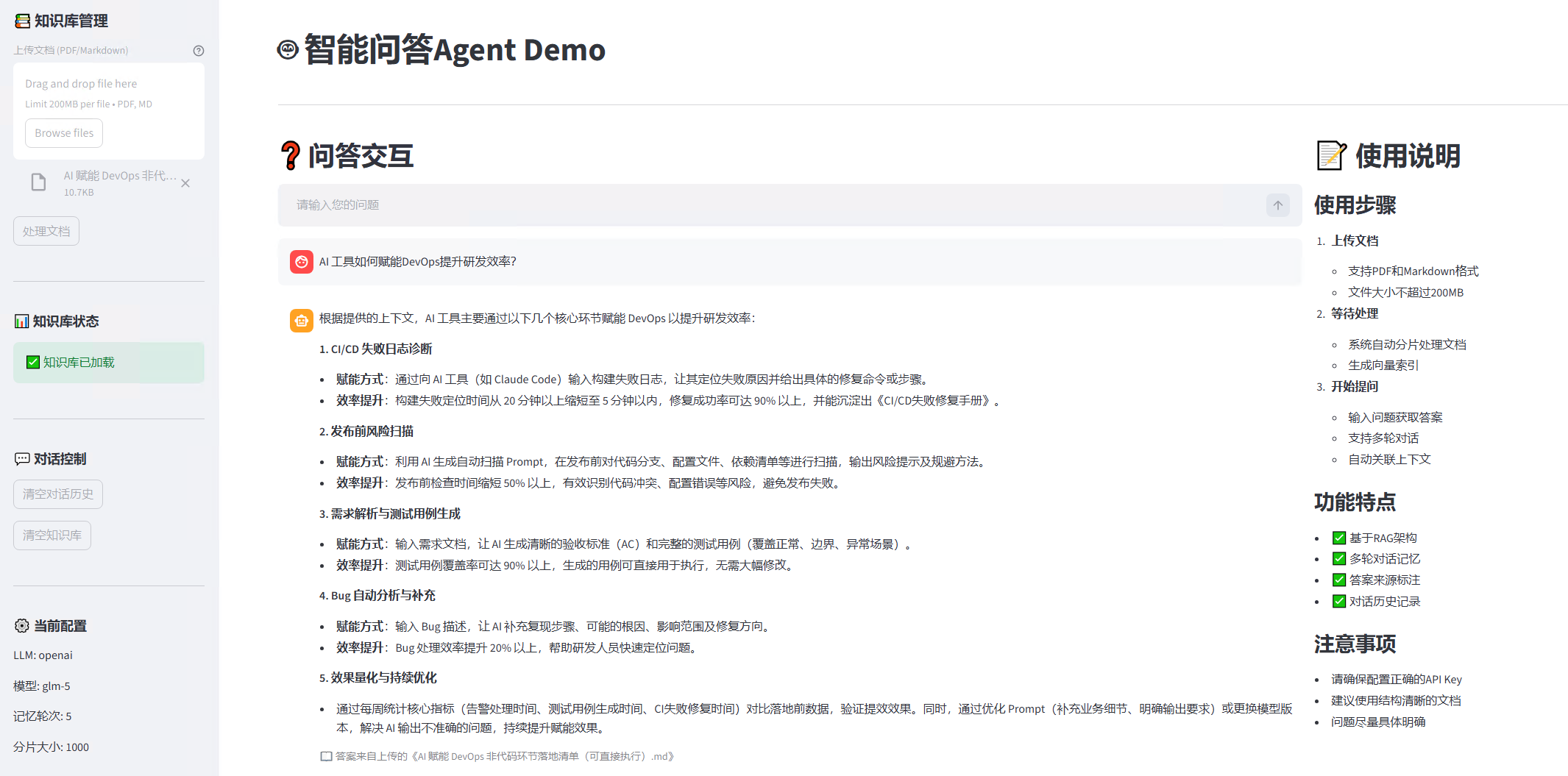Click the 请输入您的问题 input field
Viewport: 1568px width, 776px height.
pyautogui.click(x=515, y=205)
